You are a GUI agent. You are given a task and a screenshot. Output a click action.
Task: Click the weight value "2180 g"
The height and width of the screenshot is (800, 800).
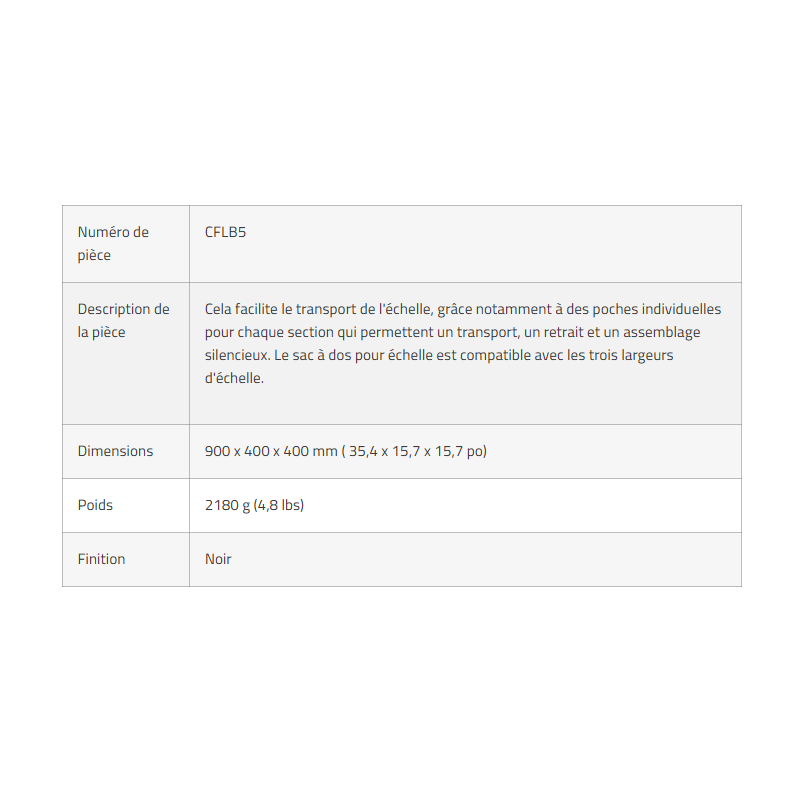[x=227, y=505]
